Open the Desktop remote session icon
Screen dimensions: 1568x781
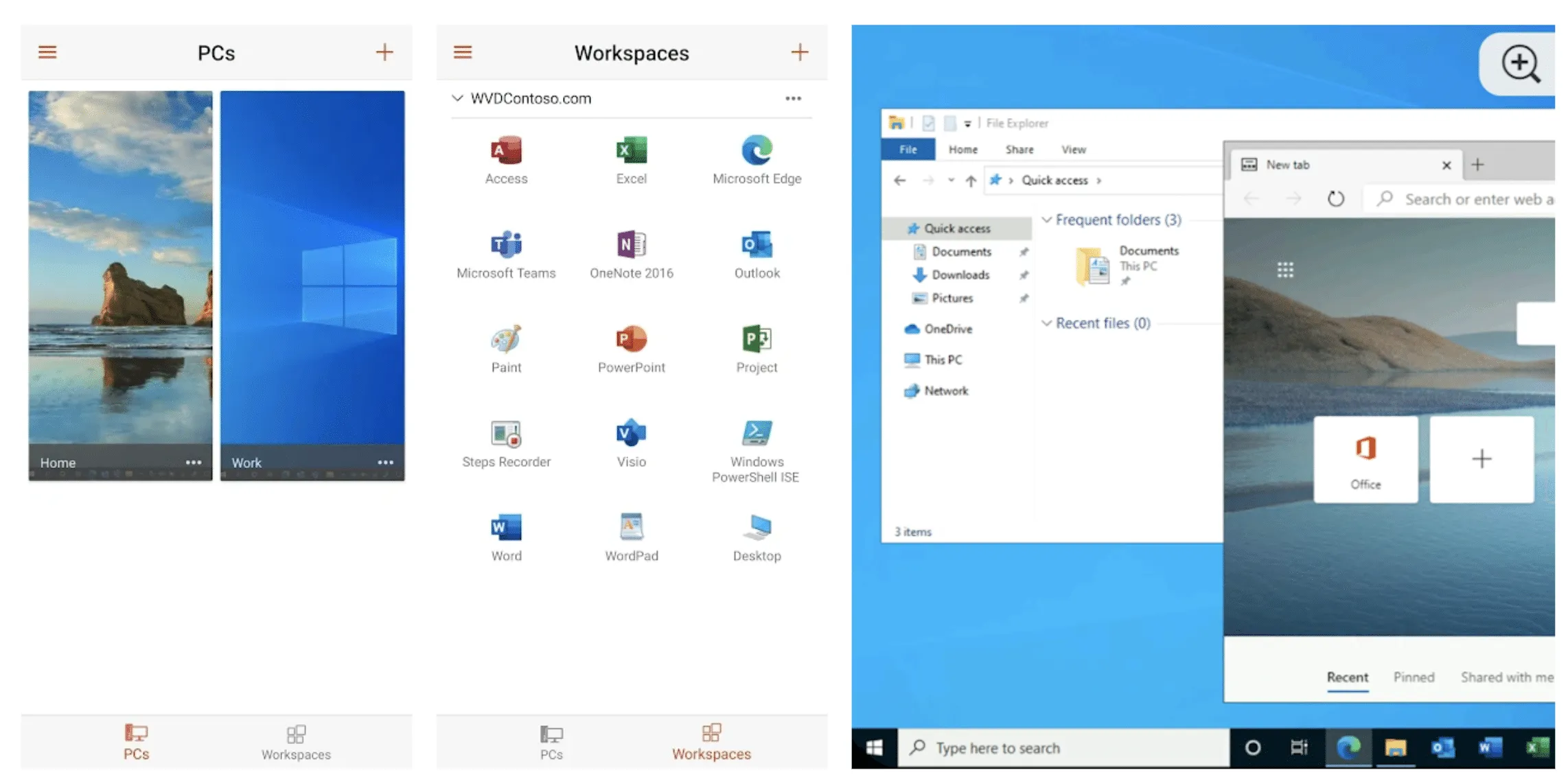[757, 537]
